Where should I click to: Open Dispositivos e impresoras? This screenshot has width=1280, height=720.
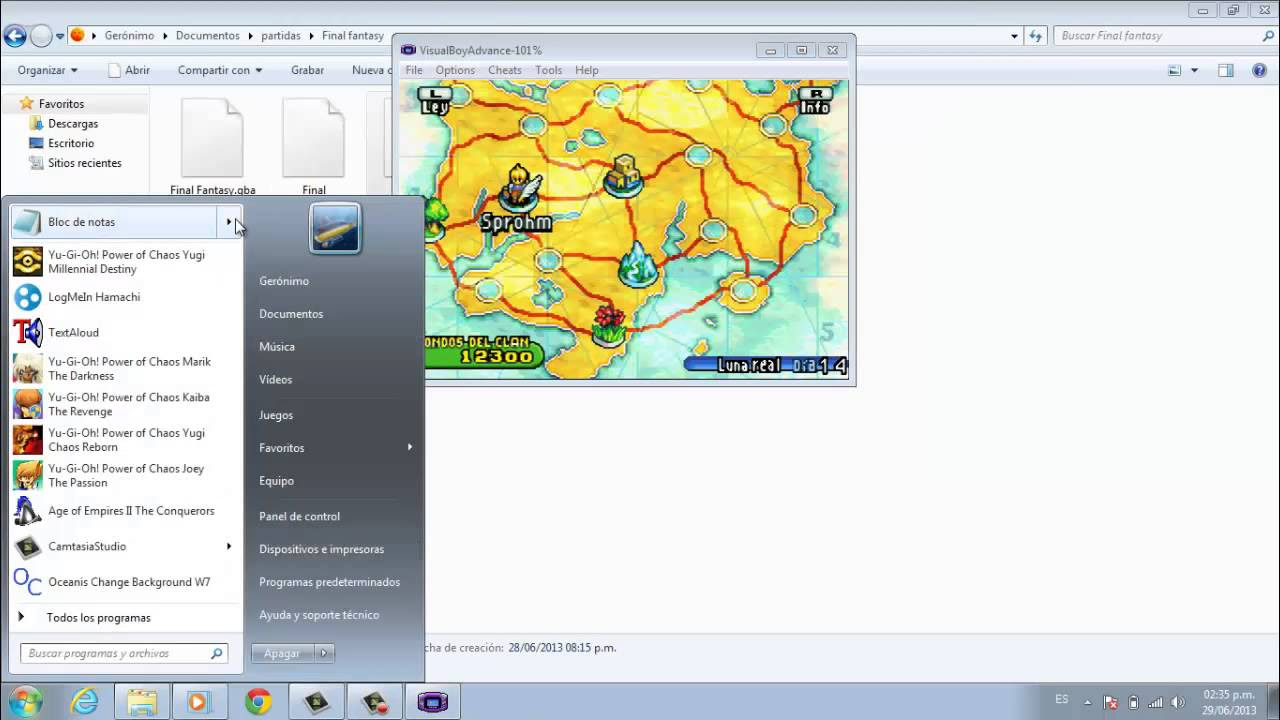click(322, 549)
